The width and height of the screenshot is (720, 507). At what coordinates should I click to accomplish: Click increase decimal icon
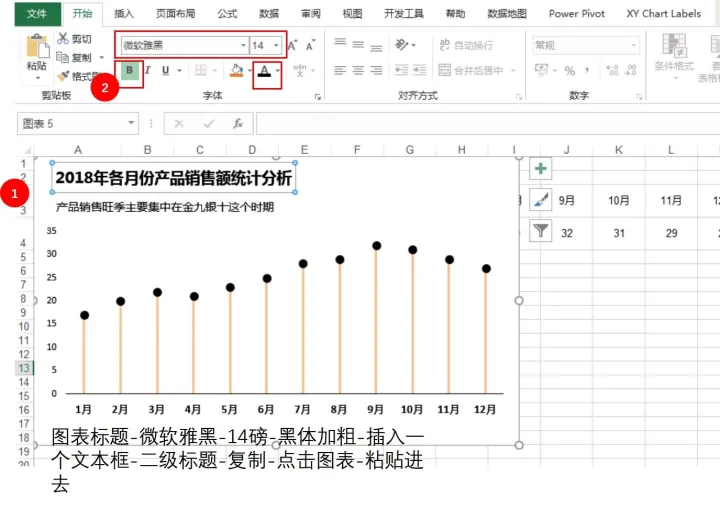[613, 70]
